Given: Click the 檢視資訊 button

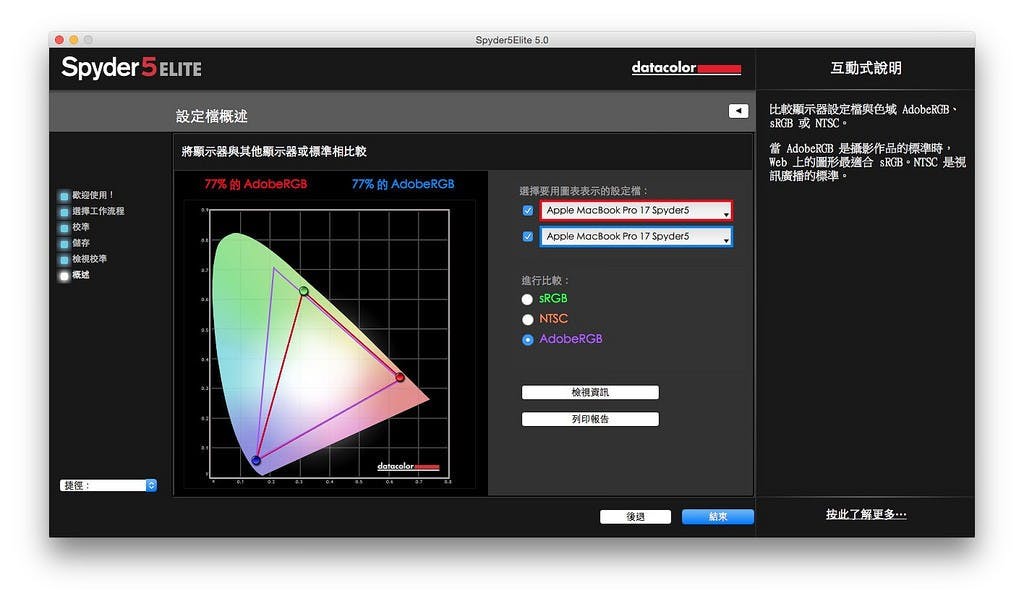Looking at the screenshot, I should [x=590, y=392].
